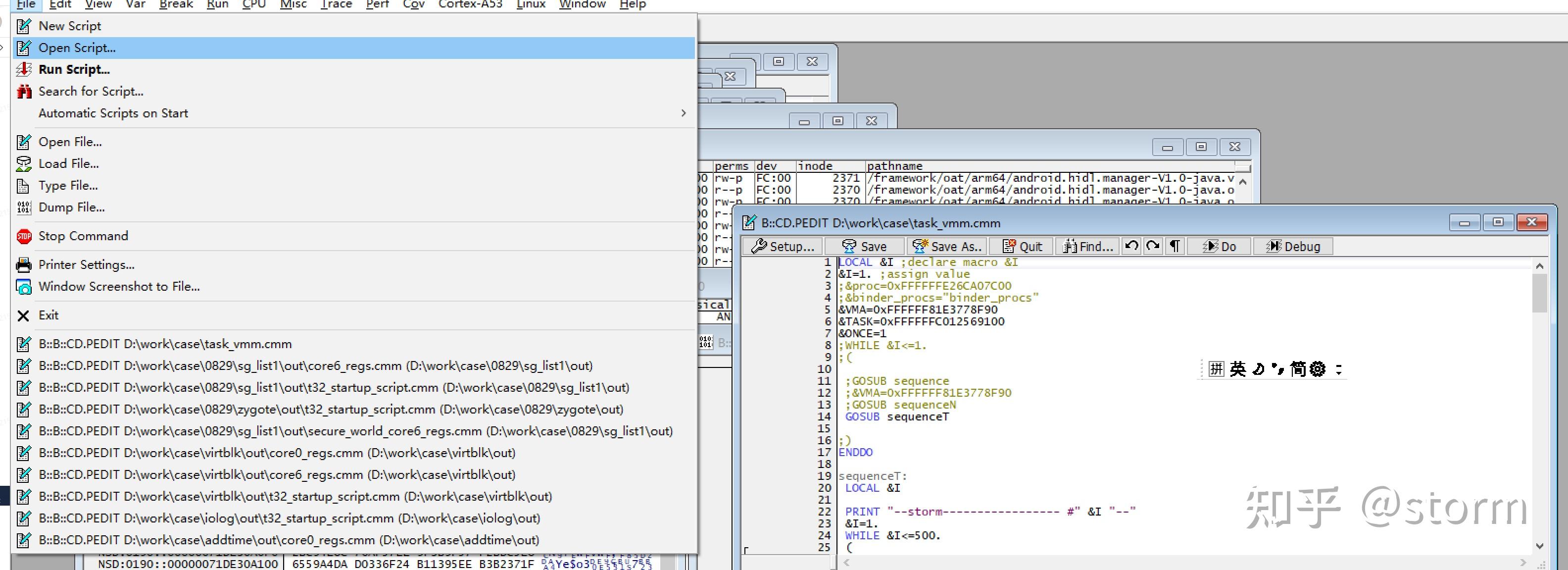Open Save As in PEDIT toolbar

pos(948,246)
